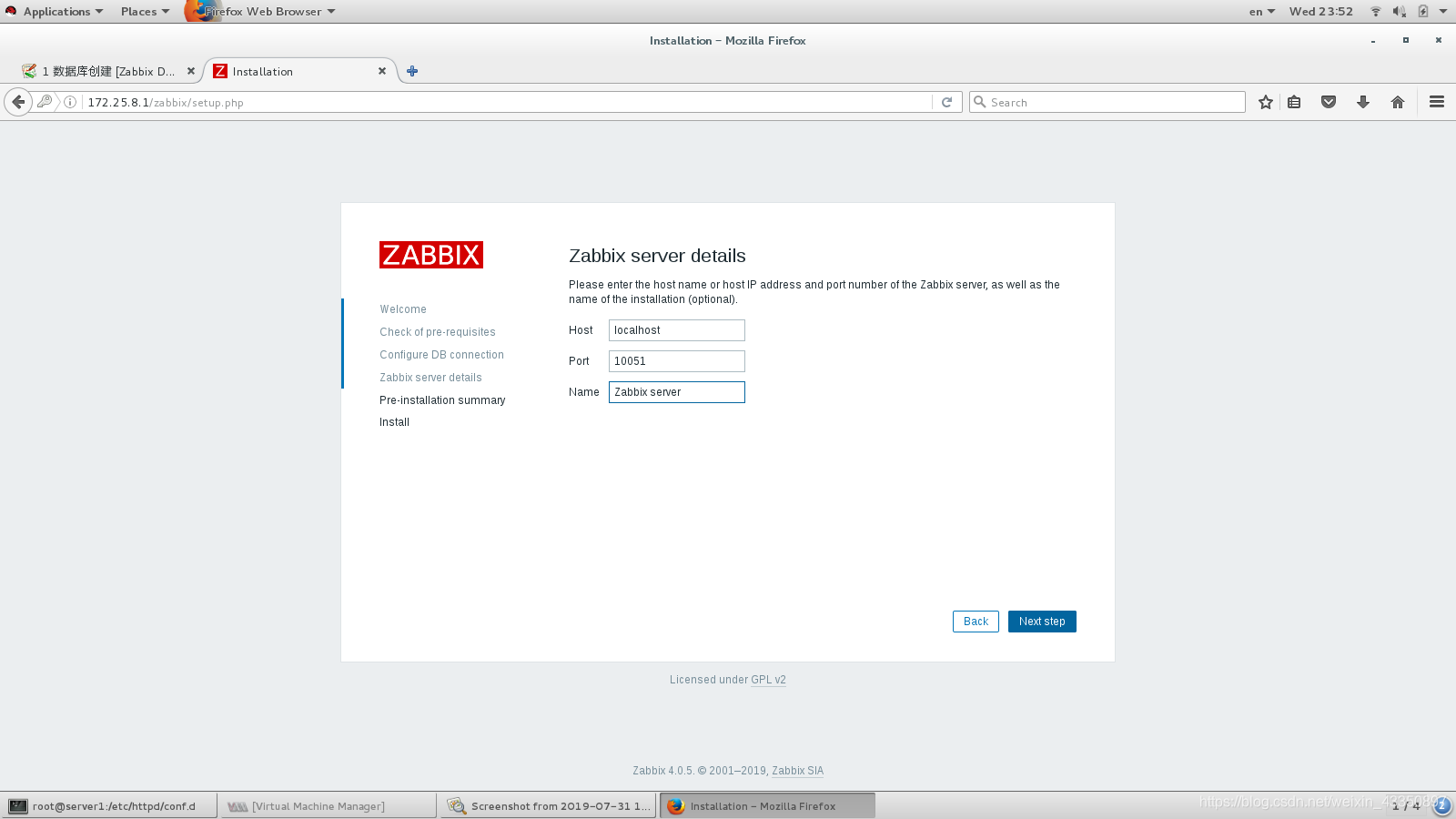Close the Installation tab
Screen dimensions: 1456x819
tap(382, 71)
